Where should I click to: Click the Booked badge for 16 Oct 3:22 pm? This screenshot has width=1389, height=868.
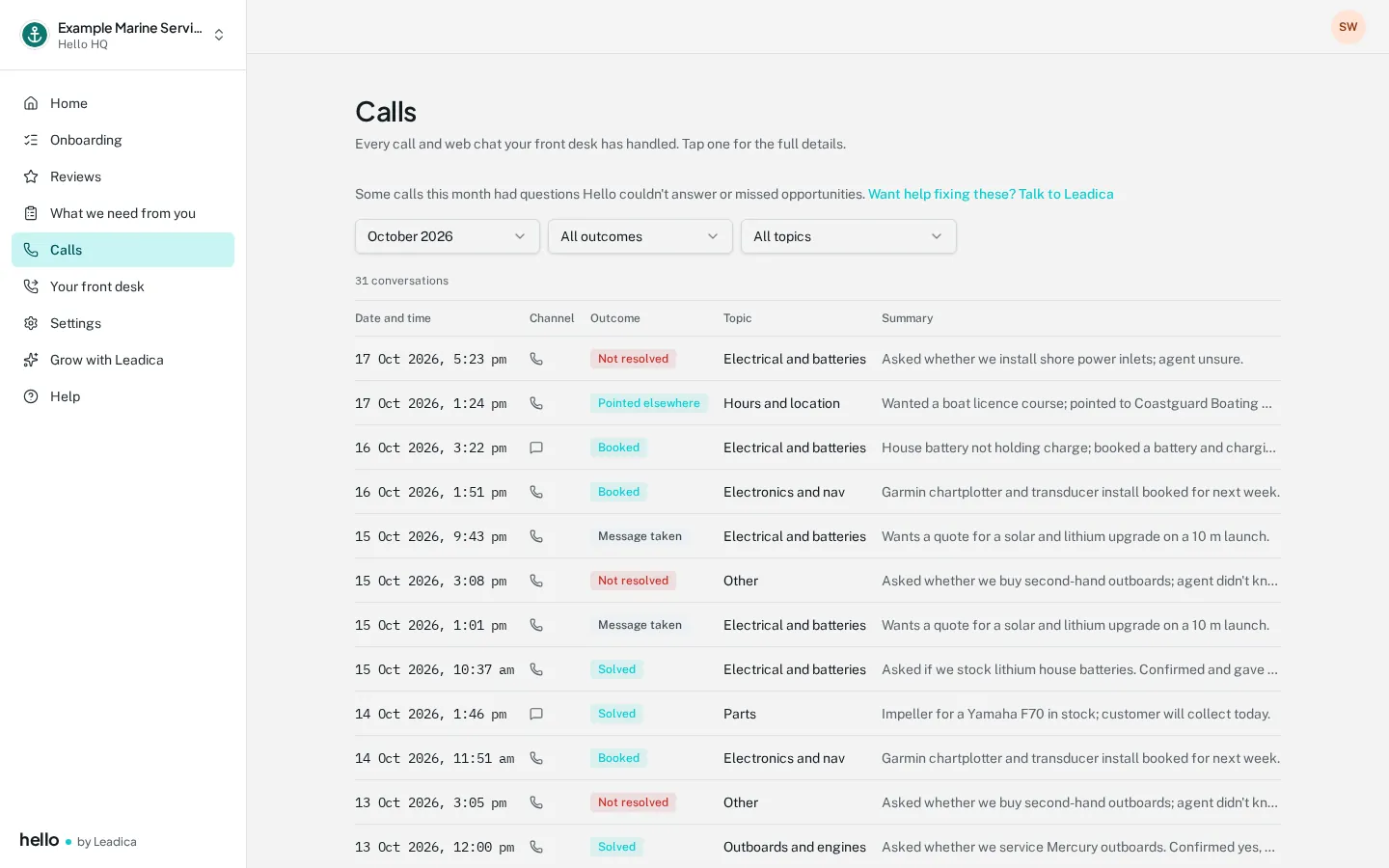tap(618, 448)
